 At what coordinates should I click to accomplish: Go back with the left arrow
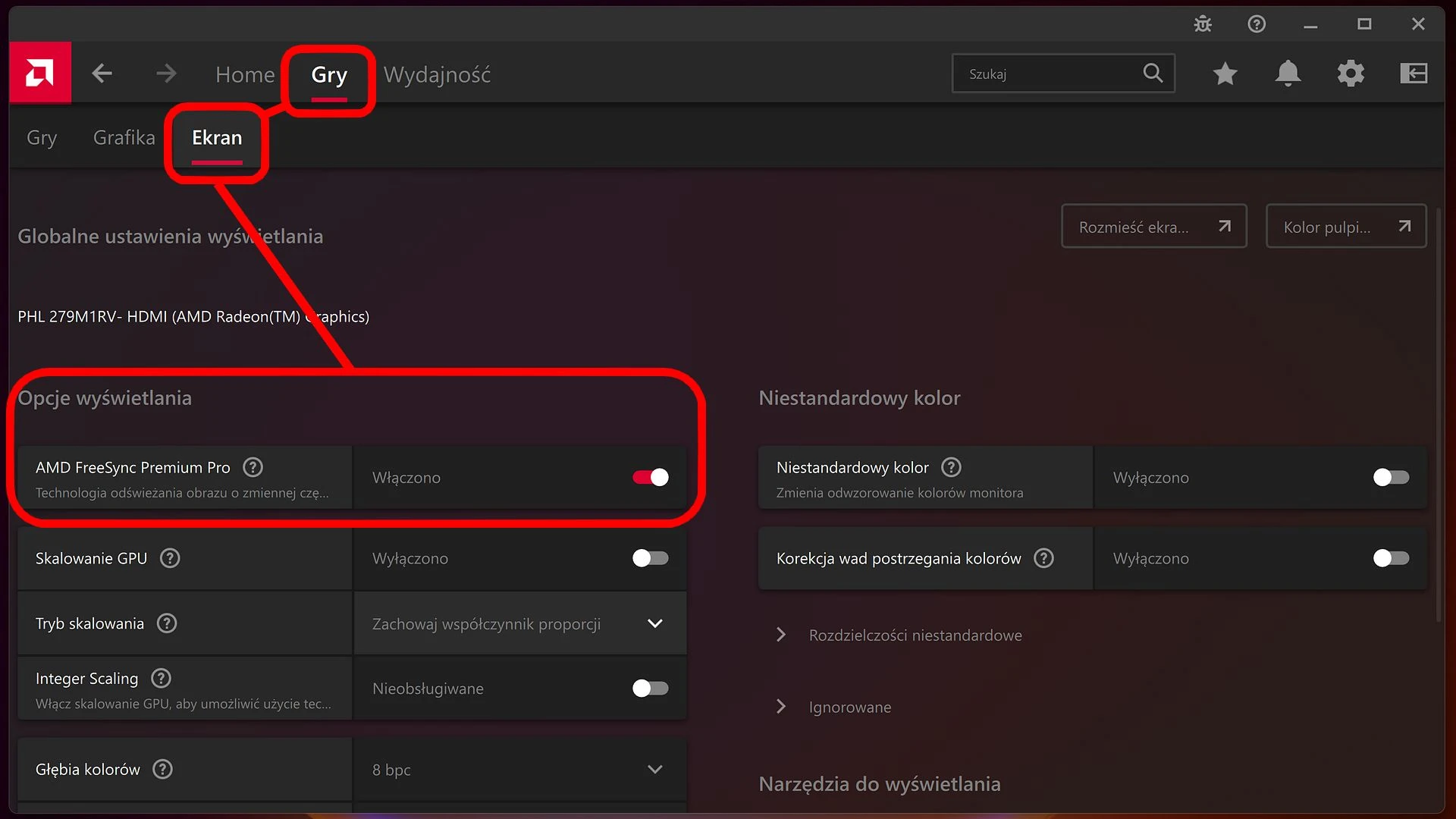click(x=102, y=74)
